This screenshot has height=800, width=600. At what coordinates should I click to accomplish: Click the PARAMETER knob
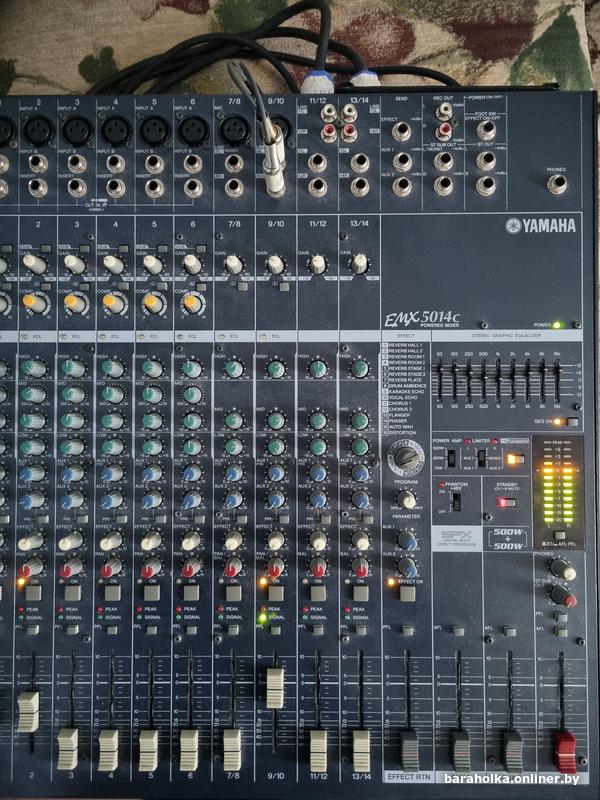tap(406, 499)
